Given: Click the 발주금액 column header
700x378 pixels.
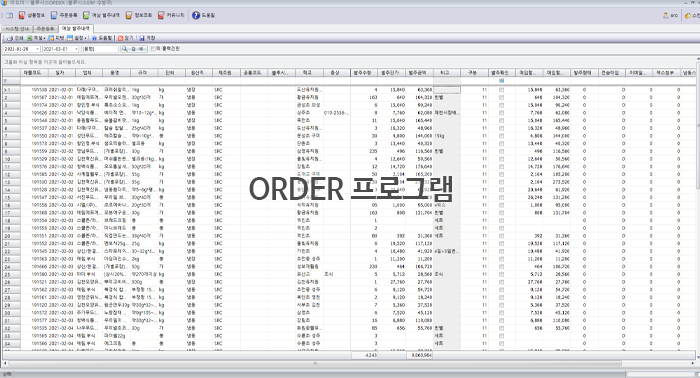Looking at the screenshot, I should 418,72.
